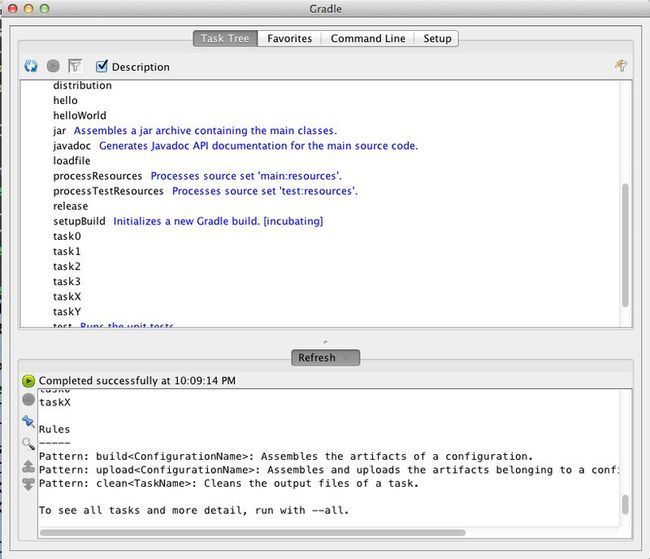Screen dimensions: 650x559
Task: Switch to the Task Tree tab
Action: coord(225,39)
